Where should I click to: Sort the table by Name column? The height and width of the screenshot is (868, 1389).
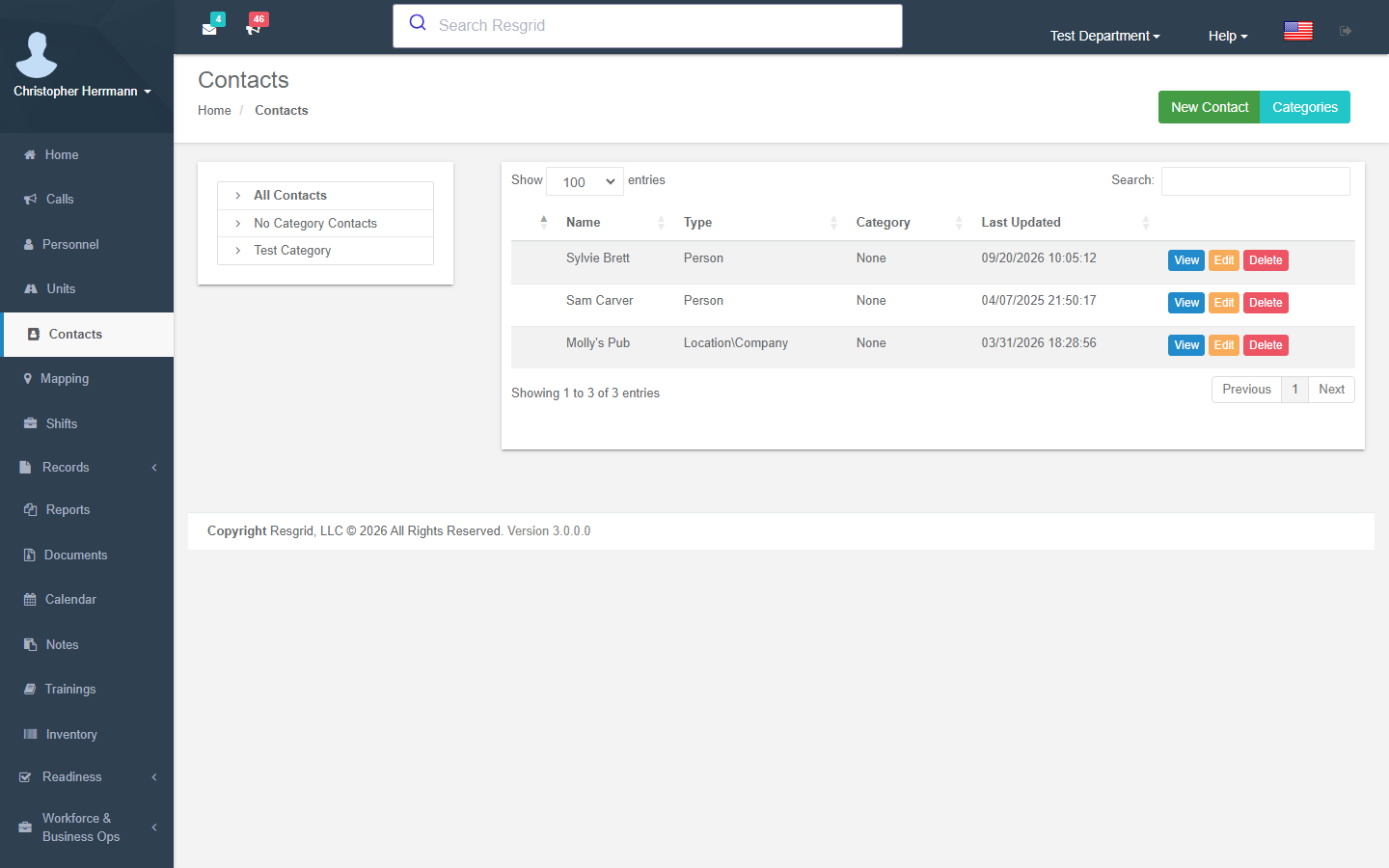coord(614,223)
